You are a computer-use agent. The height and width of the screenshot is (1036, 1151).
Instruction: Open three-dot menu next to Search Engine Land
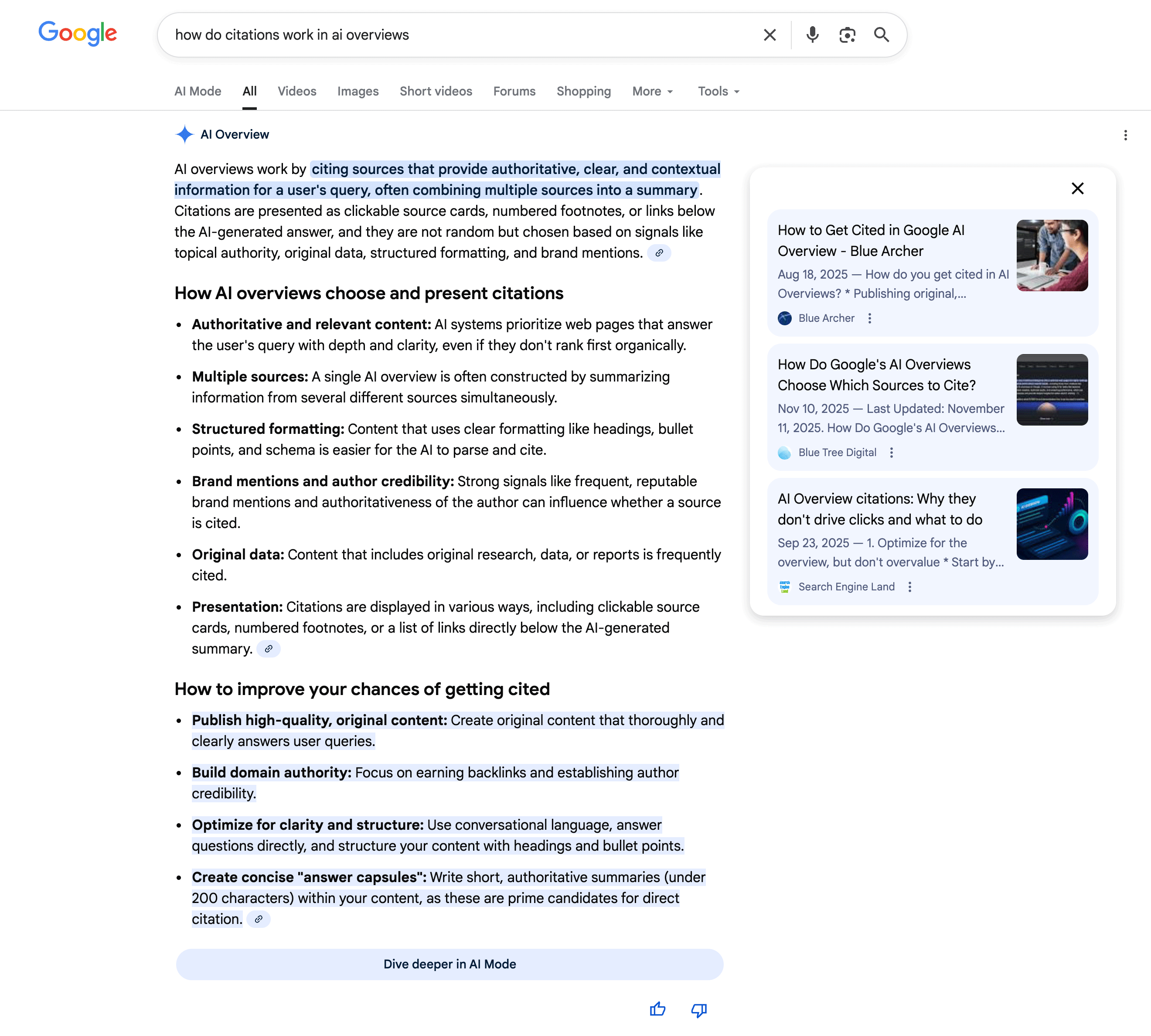[909, 587]
